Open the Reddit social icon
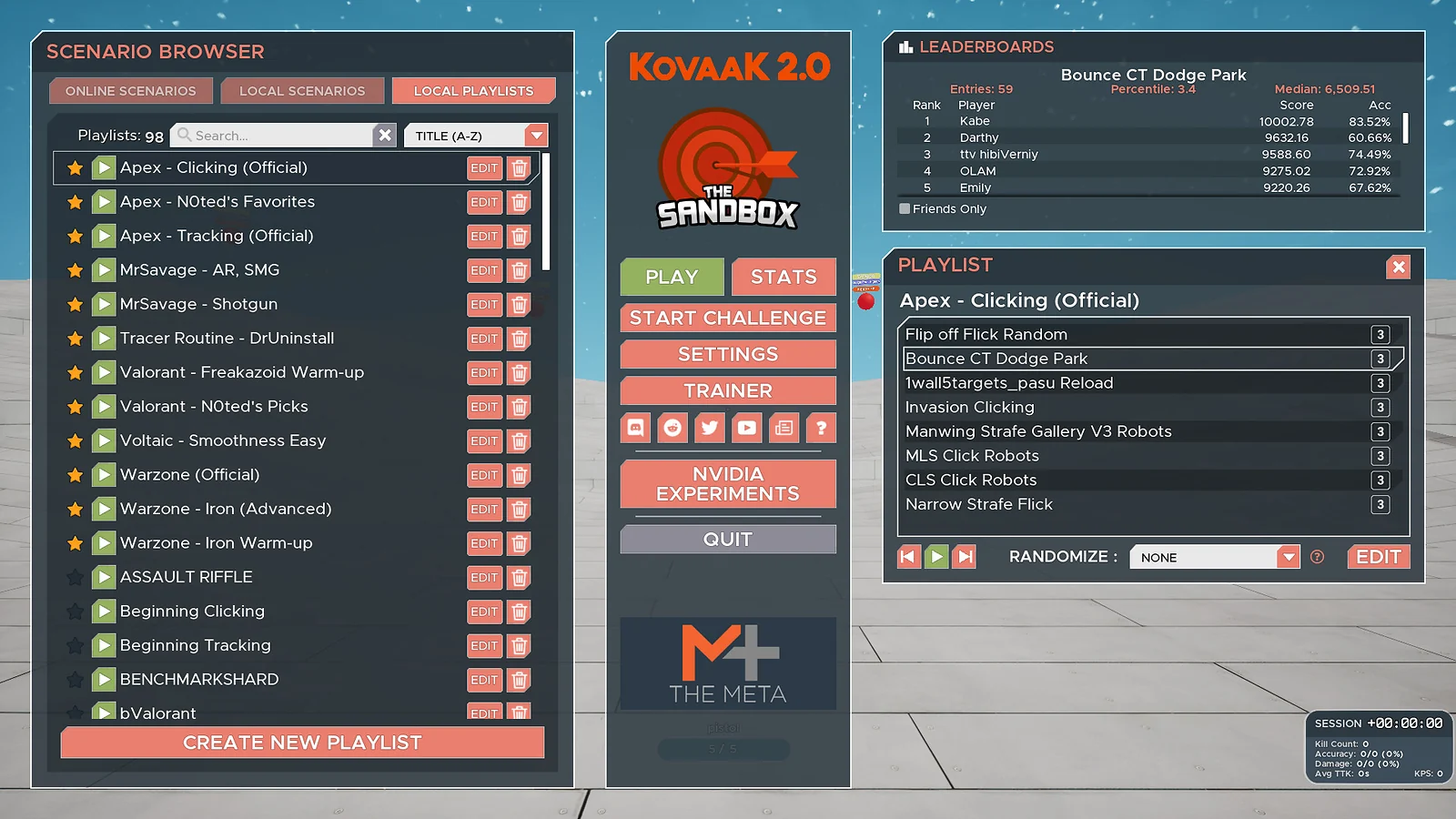Image resolution: width=1456 pixels, height=819 pixels. click(x=672, y=428)
